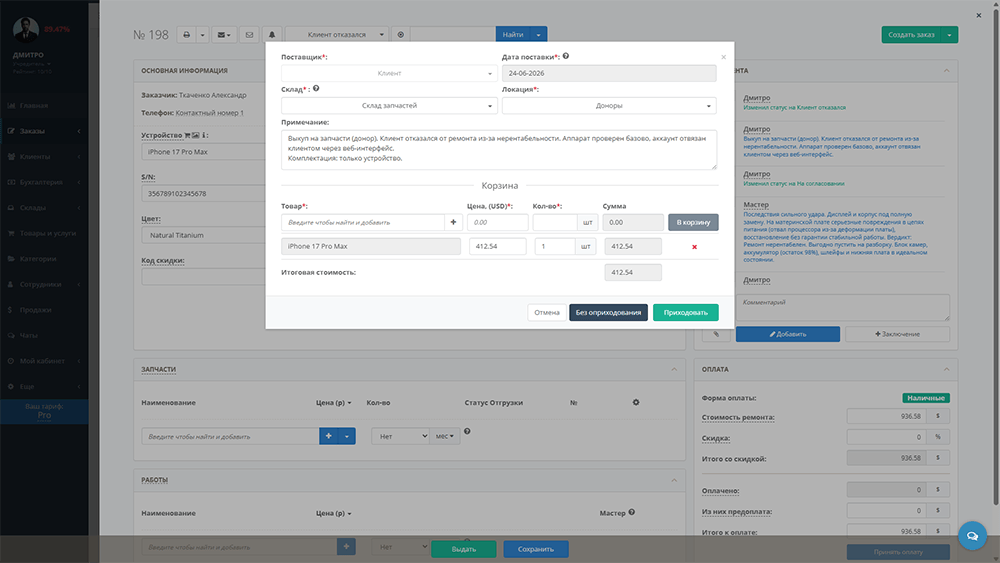Click the 'Дата поставки' date field

click(609, 73)
